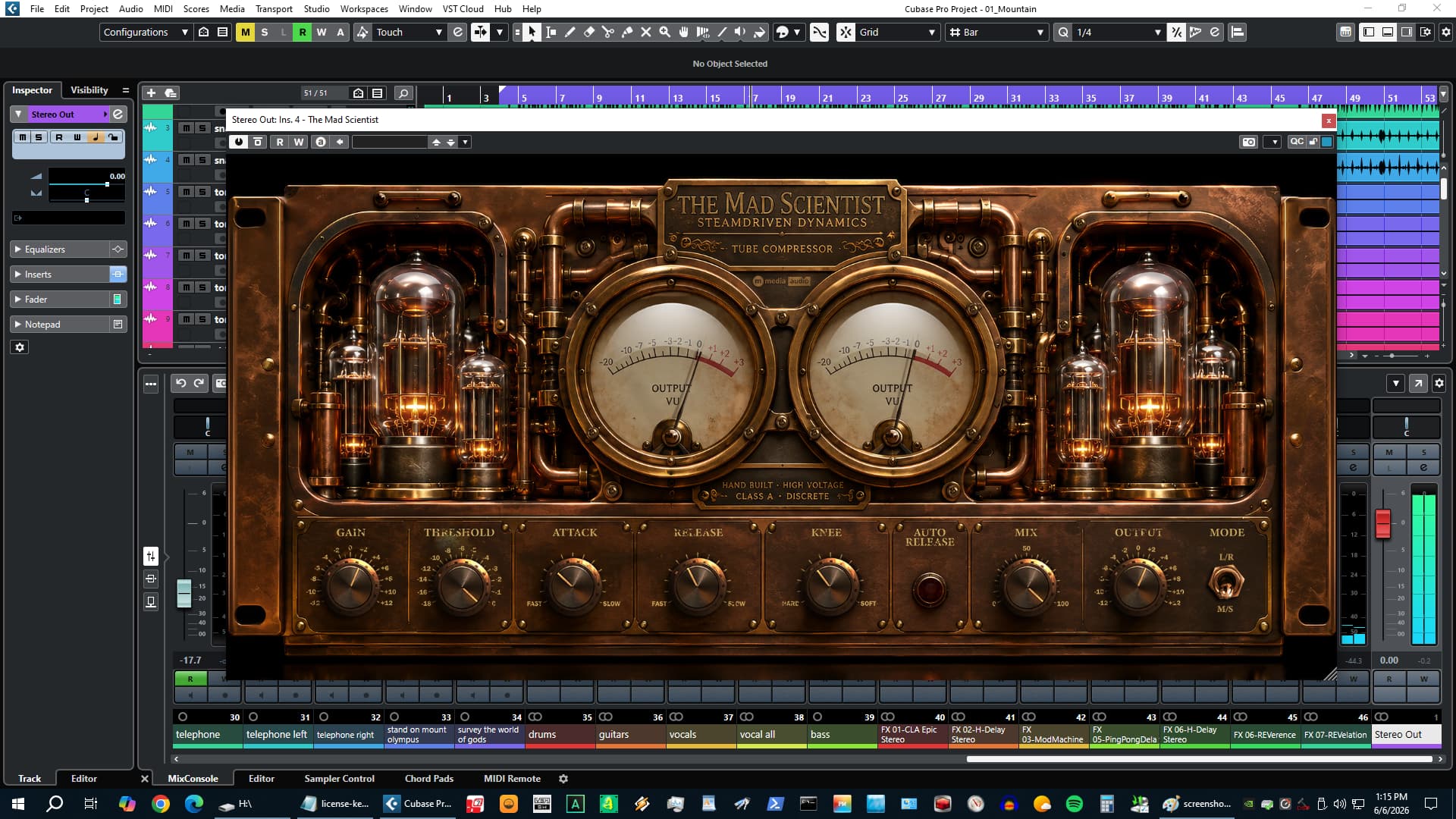Click Undo arrow in MixConsole toolbar
The image size is (1456, 819).
[x=180, y=383]
